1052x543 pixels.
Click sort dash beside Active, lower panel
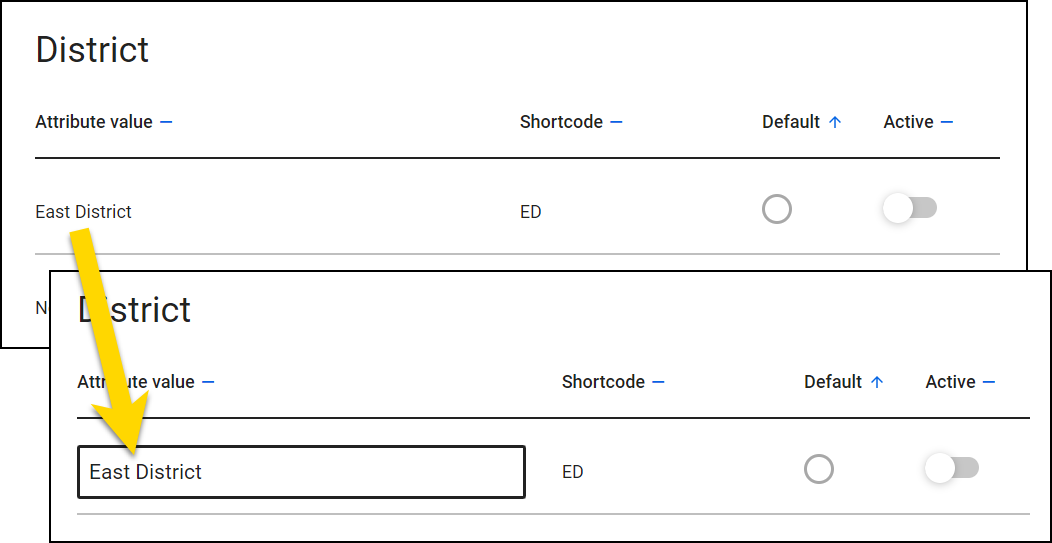click(x=989, y=382)
